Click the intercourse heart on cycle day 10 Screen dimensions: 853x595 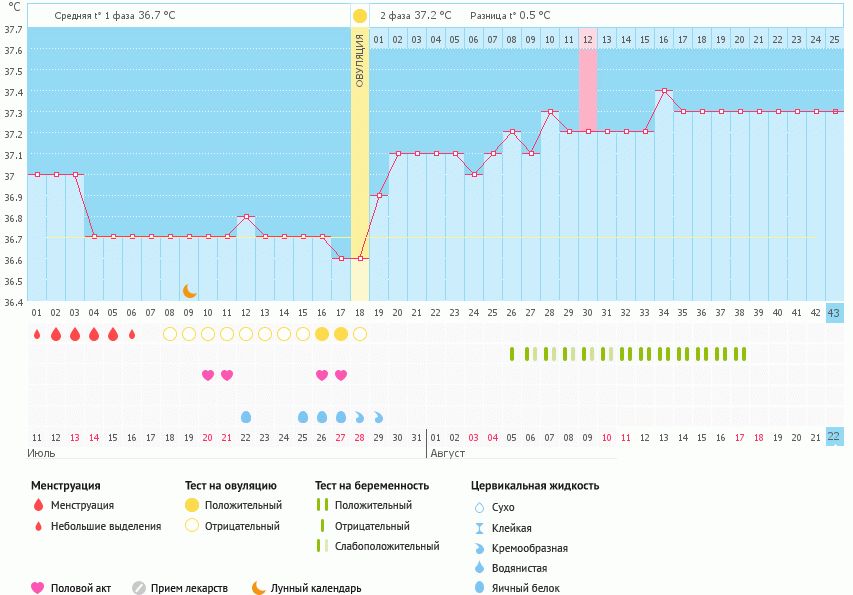pos(208,375)
